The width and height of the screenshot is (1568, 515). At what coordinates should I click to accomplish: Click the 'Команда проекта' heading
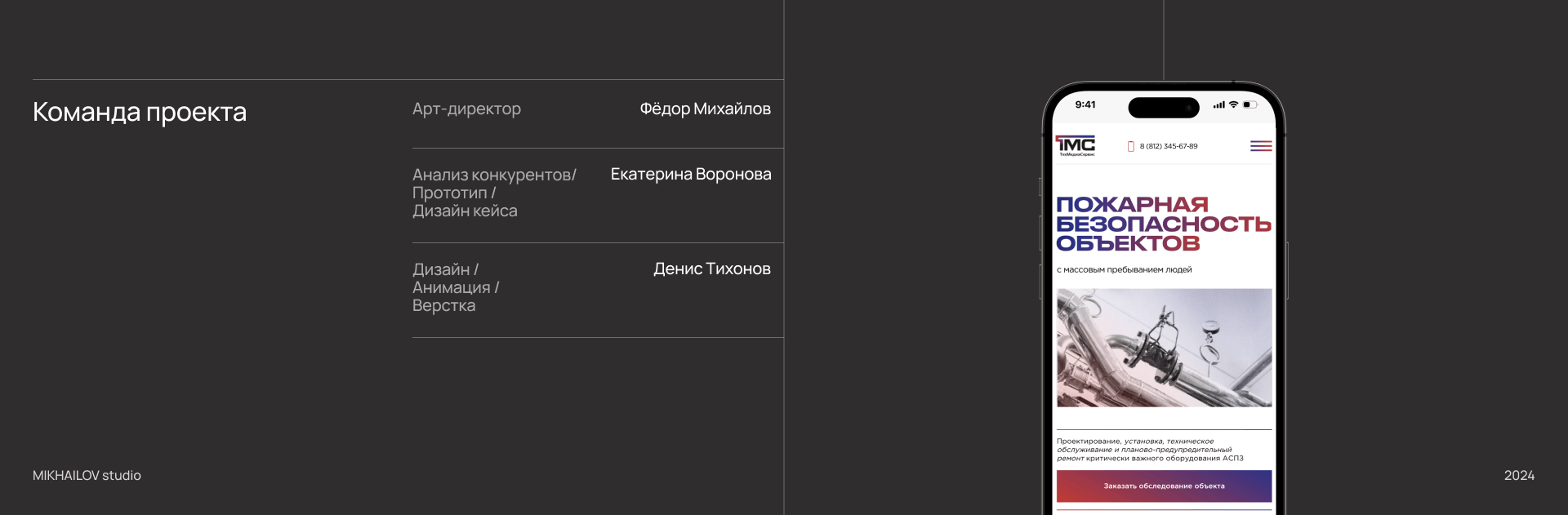(140, 112)
